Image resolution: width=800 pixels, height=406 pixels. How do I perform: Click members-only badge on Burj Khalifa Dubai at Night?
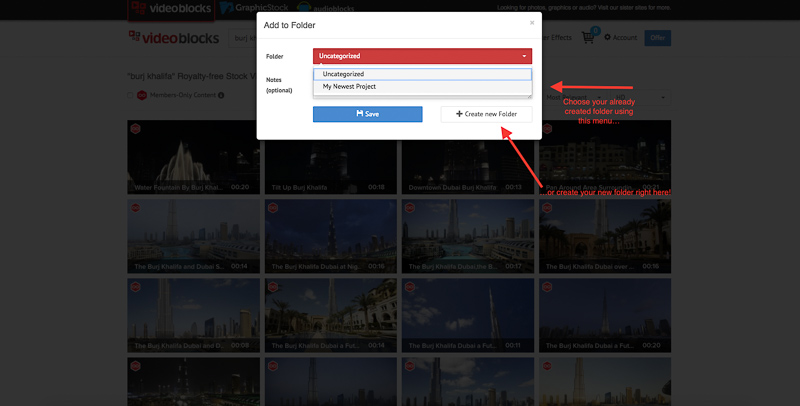tap(273, 208)
